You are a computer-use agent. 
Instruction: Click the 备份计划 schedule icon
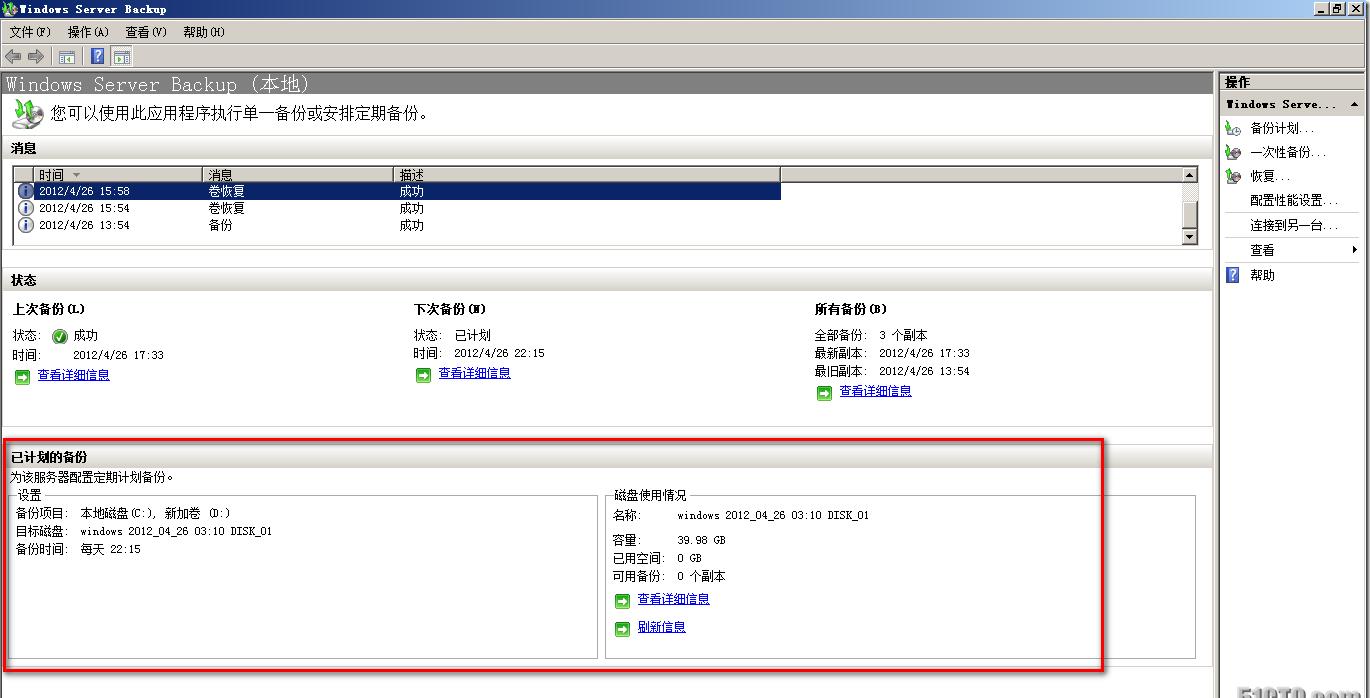pyautogui.click(x=1233, y=128)
